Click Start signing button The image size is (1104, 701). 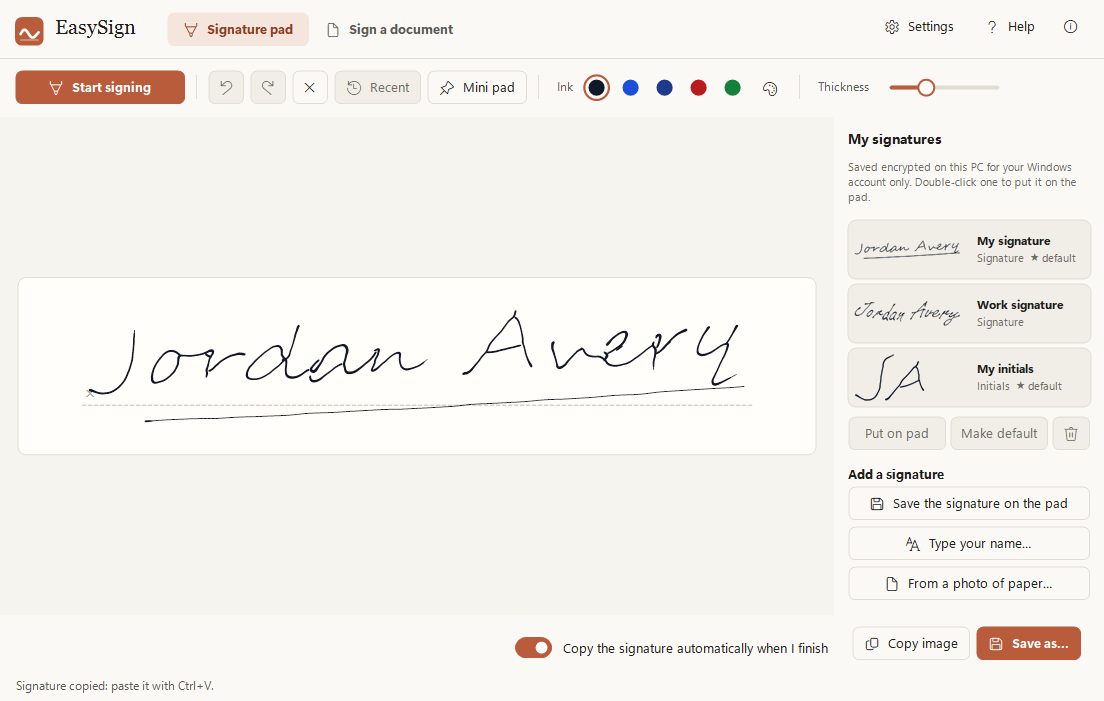click(x=100, y=87)
